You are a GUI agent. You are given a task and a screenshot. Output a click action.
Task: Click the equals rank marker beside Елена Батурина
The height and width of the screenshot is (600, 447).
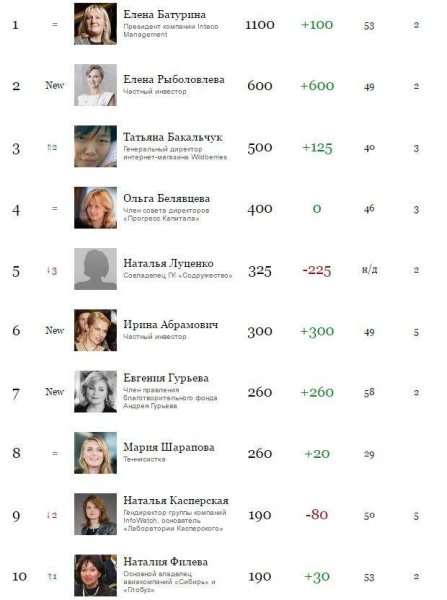tap(55, 24)
